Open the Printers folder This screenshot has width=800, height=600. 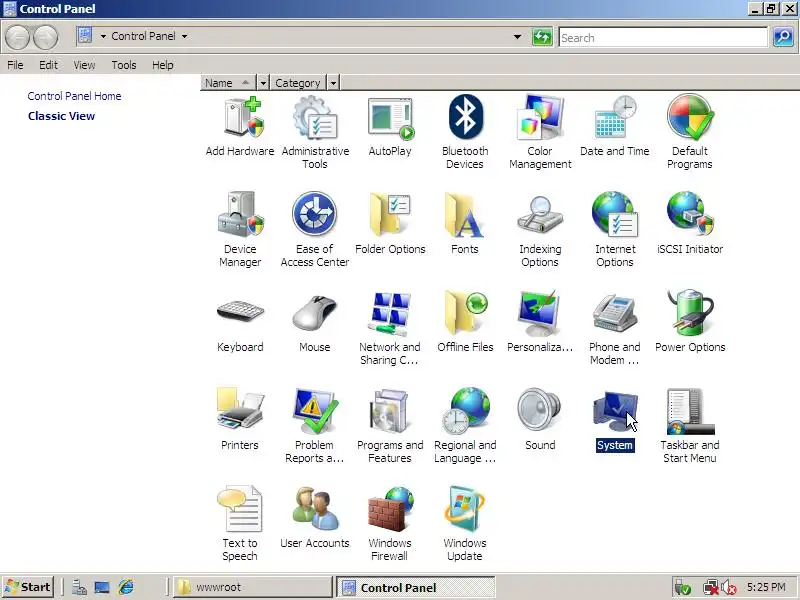coord(240,420)
